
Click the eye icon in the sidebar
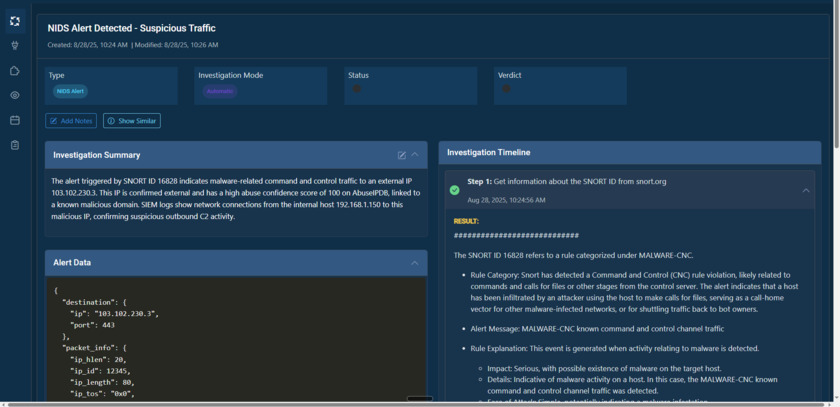pyautogui.click(x=14, y=96)
